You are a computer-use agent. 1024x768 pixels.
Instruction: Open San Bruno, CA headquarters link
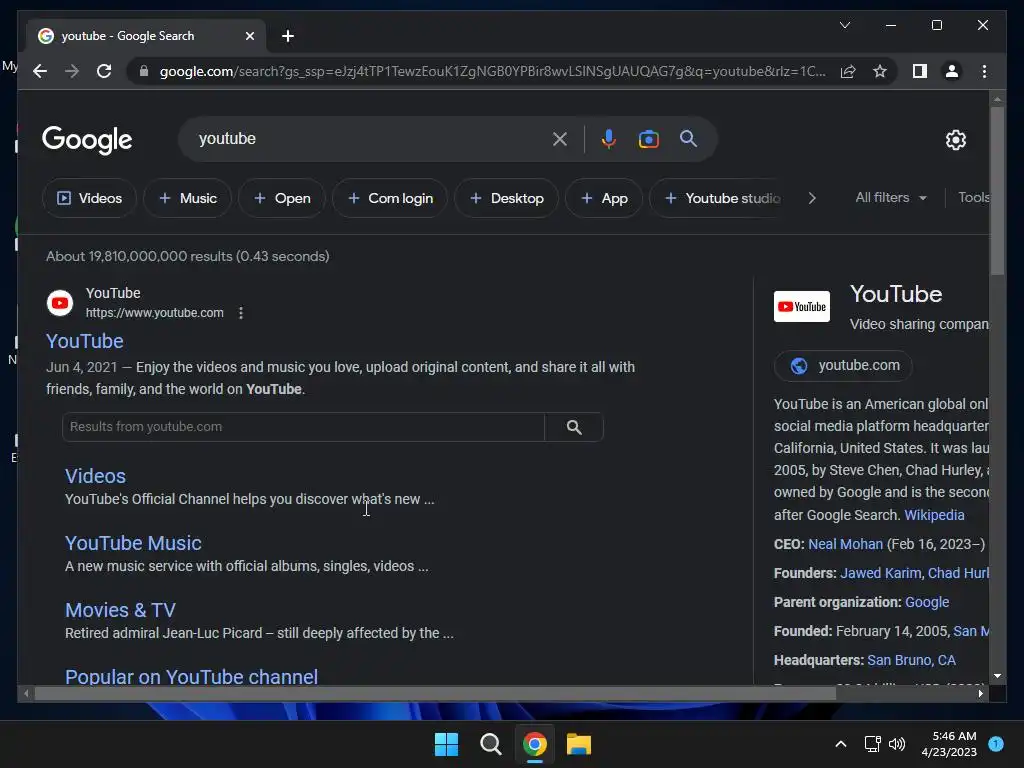[x=911, y=660]
